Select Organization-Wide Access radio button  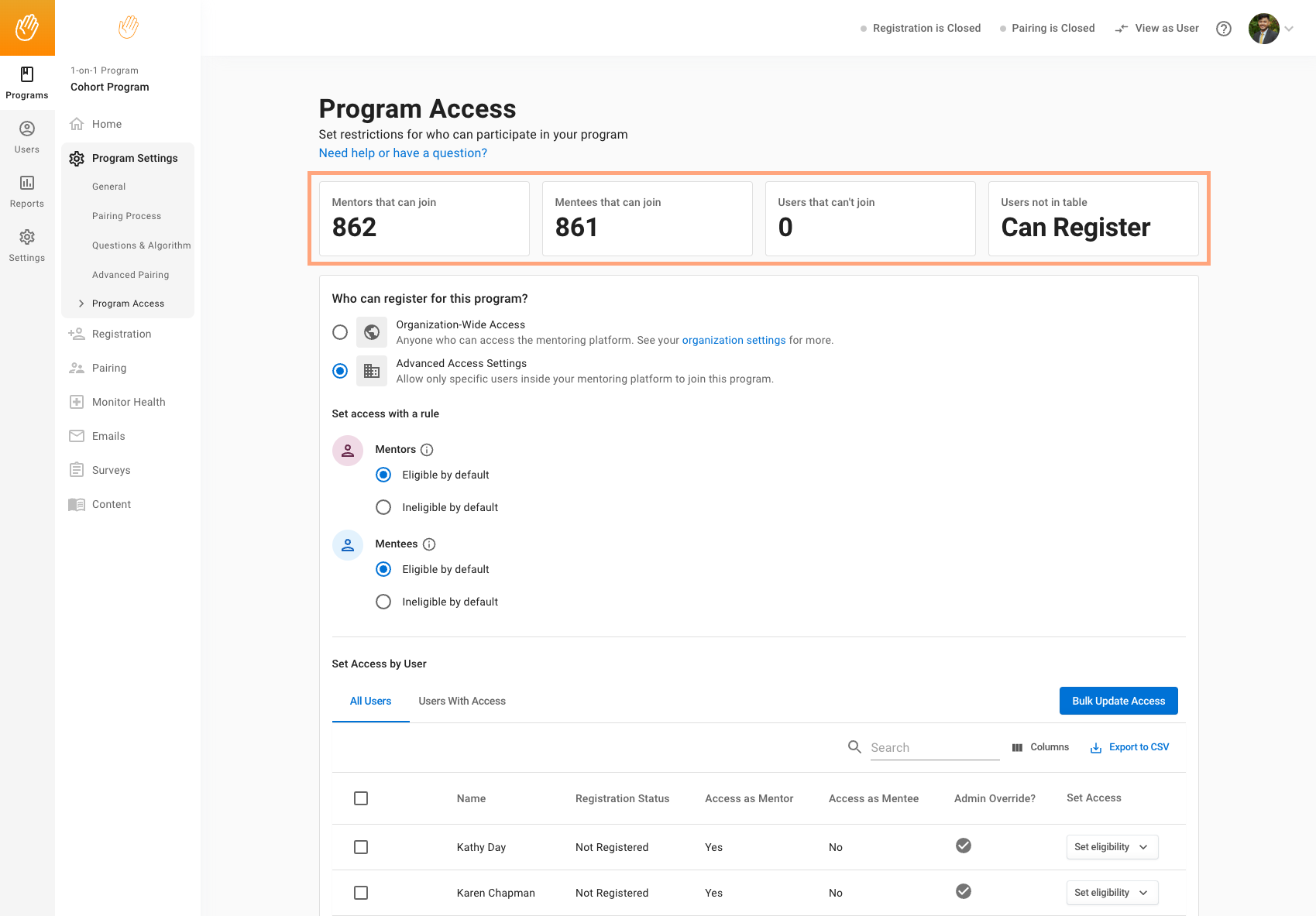pyautogui.click(x=340, y=332)
